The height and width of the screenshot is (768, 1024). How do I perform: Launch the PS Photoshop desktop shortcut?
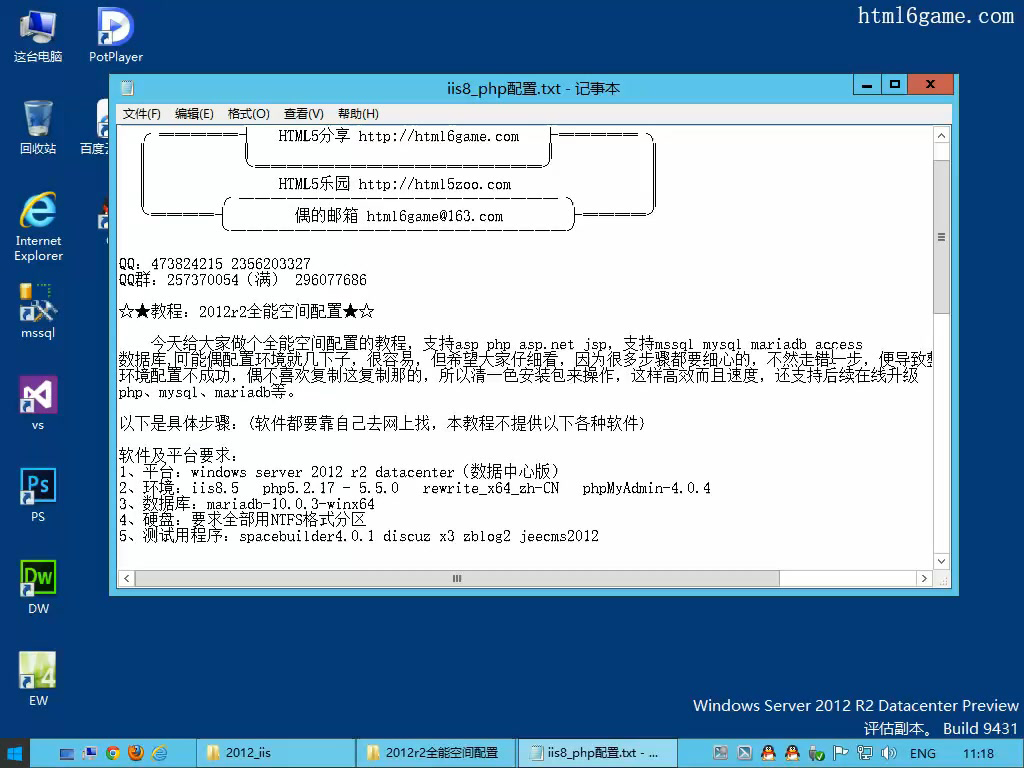click(x=38, y=494)
